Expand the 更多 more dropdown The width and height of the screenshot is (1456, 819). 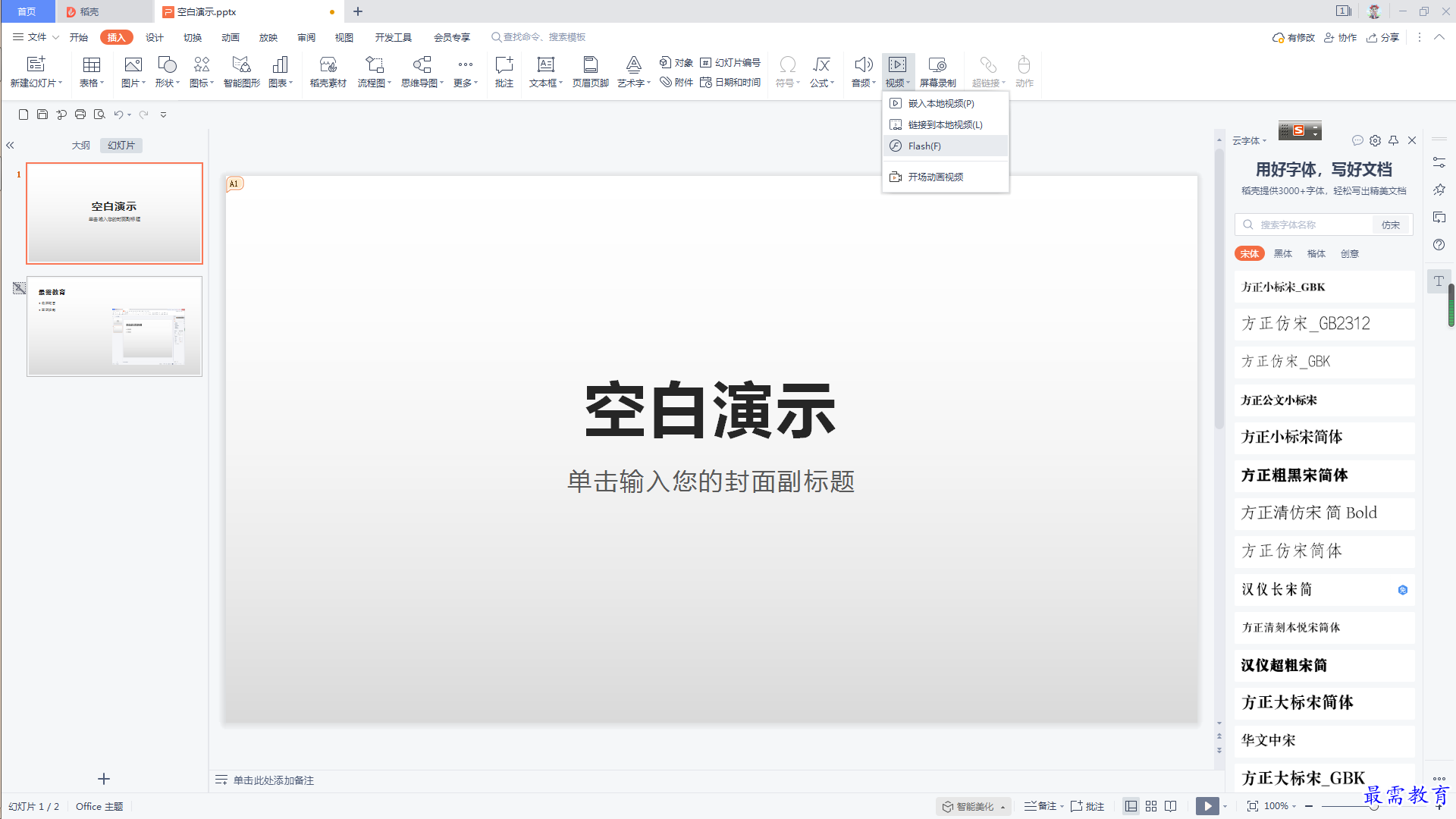click(466, 83)
